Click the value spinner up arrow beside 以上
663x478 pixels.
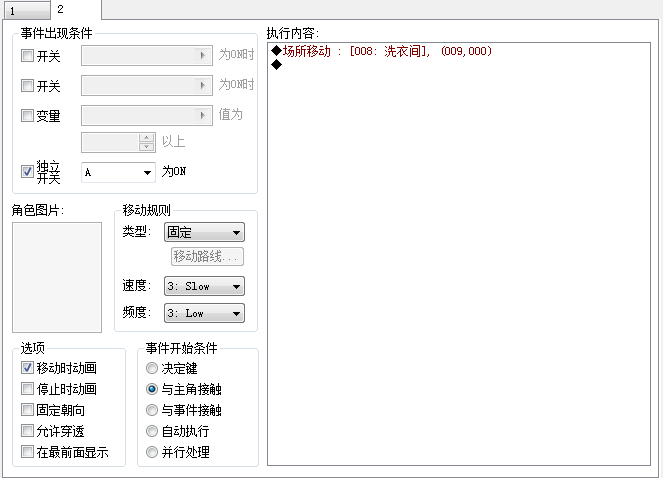(x=146, y=138)
